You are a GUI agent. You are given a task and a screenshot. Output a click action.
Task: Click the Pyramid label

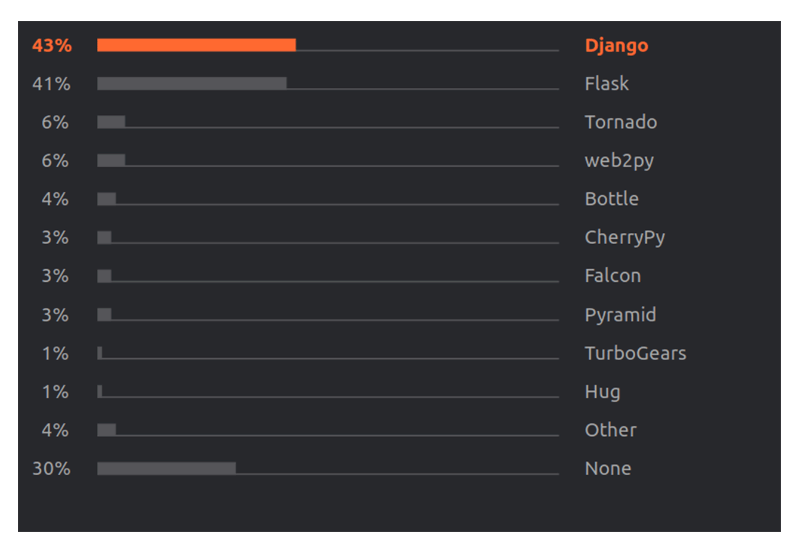tap(620, 315)
